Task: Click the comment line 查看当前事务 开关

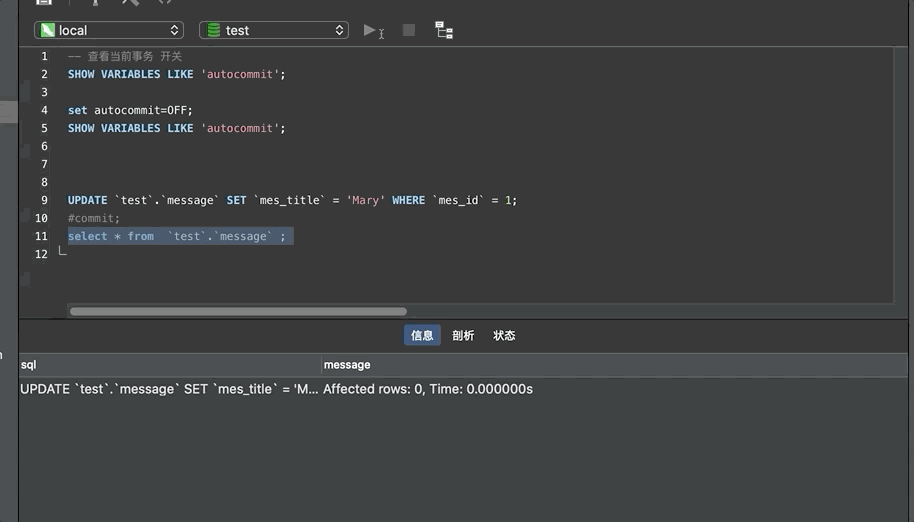Action: click(x=125, y=56)
